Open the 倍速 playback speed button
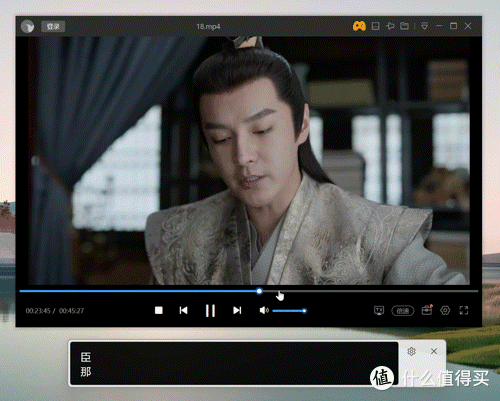This screenshot has height=401, width=500. [403, 311]
